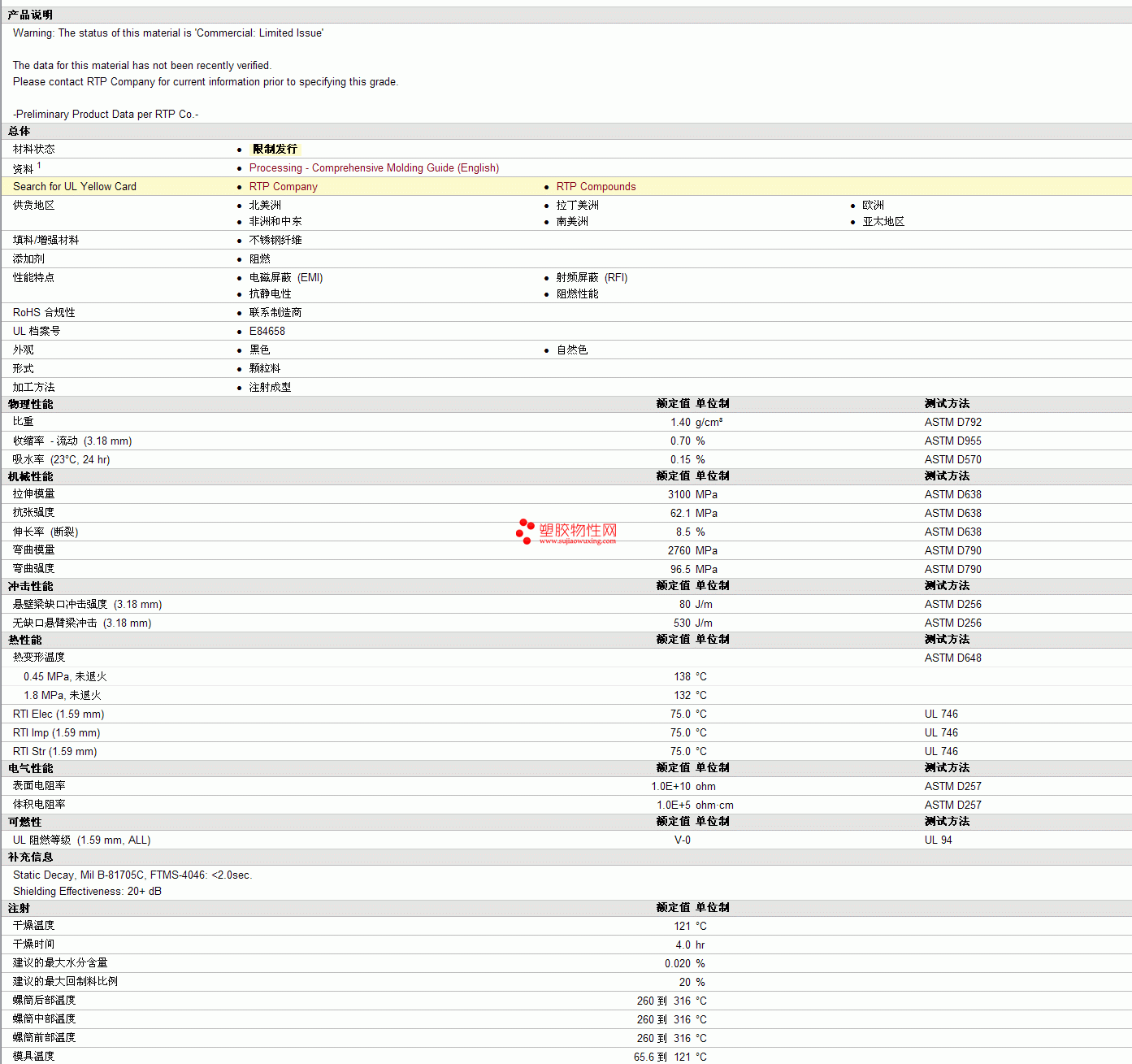Select the 1.40 specific gravity value
Image resolution: width=1132 pixels, height=1064 pixels.
(680, 423)
